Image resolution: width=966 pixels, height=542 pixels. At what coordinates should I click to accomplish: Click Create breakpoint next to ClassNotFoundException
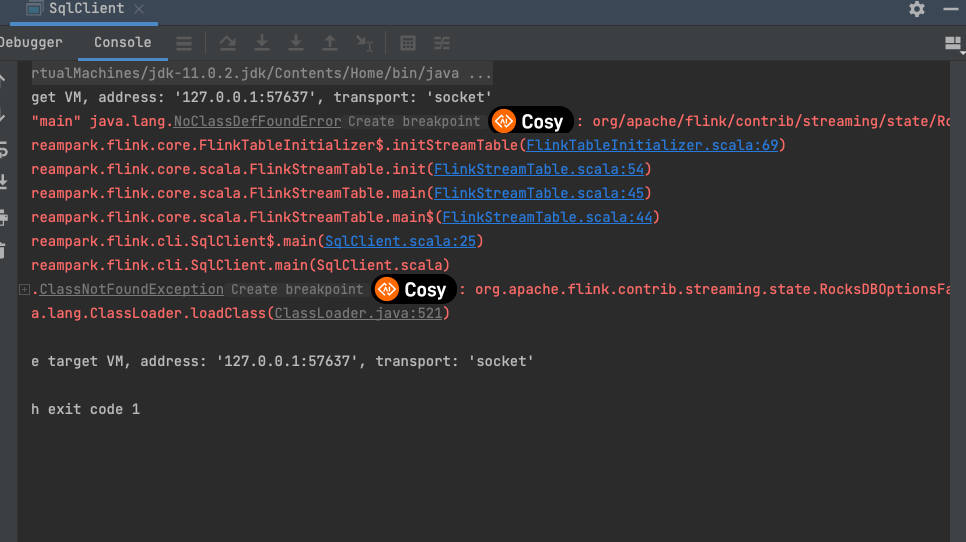coord(297,289)
